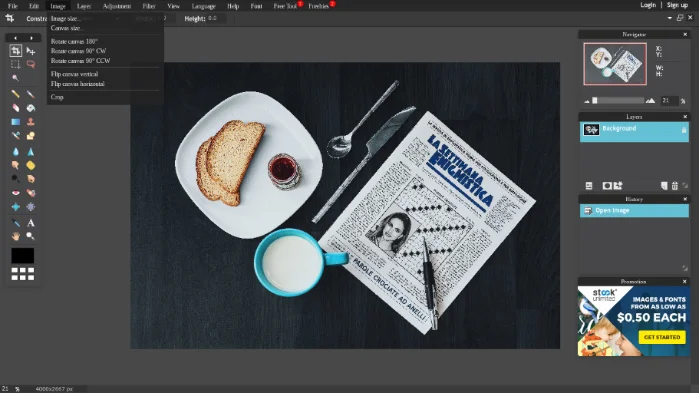The width and height of the screenshot is (699, 393).
Task: Click Navigator zoom-in large mountain icon
Action: click(x=650, y=101)
